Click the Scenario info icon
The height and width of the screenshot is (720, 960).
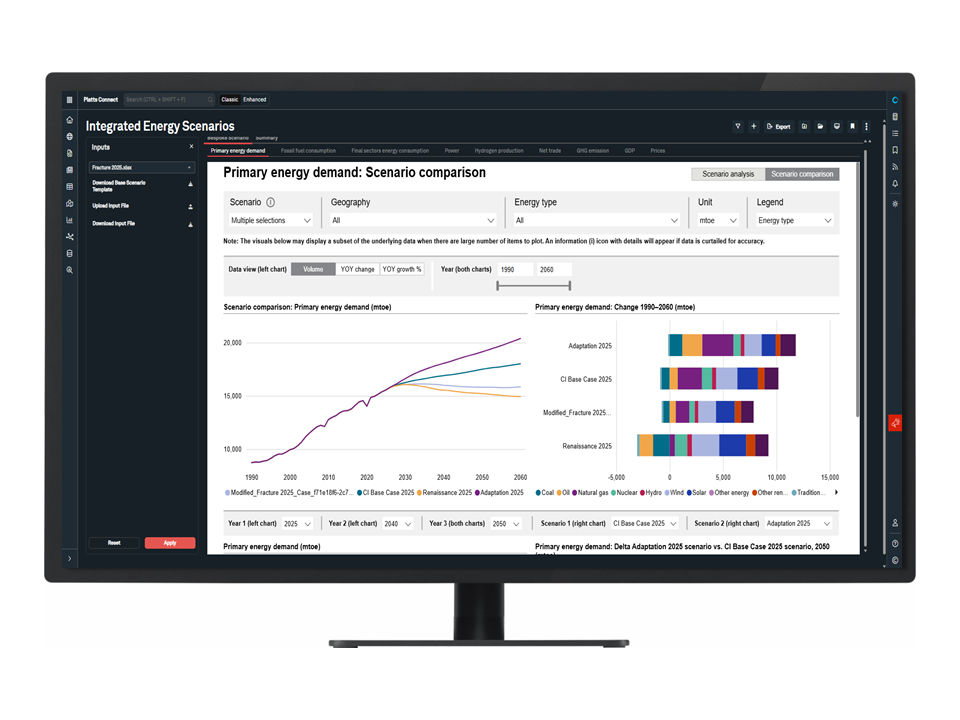(271, 202)
